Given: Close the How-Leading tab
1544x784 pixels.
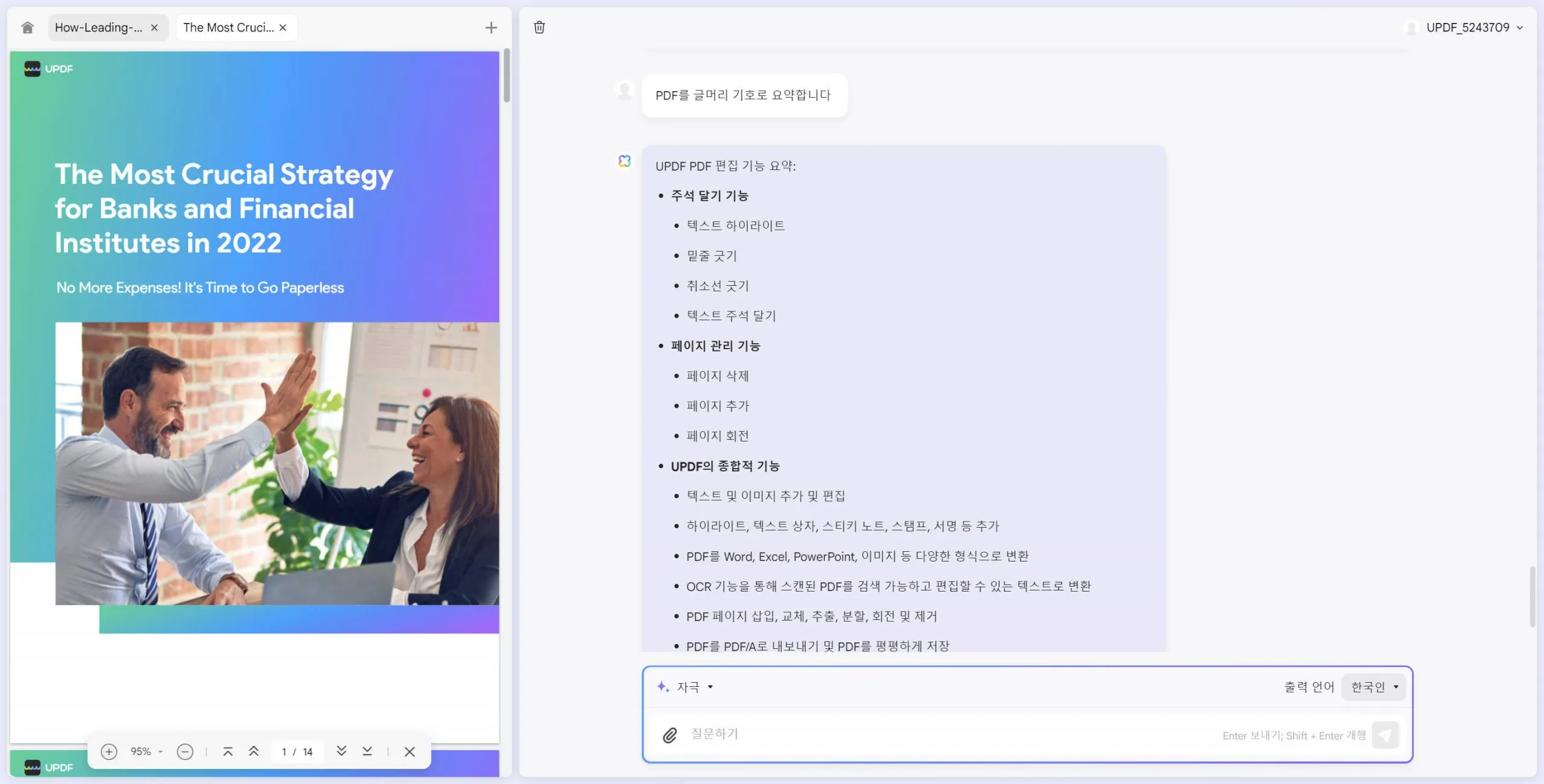Looking at the screenshot, I should click(x=154, y=28).
